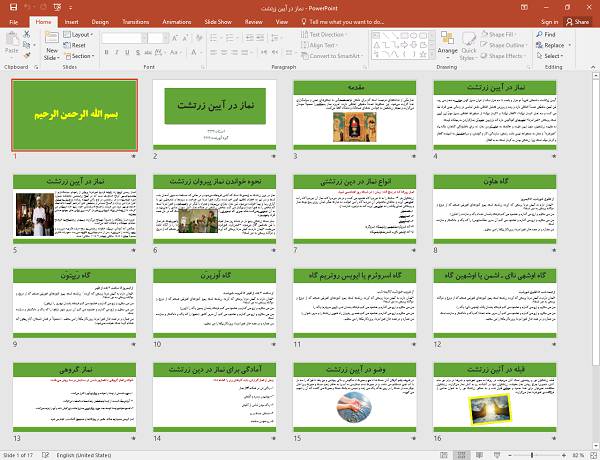Click the zoom slider handle
Image resolution: width=600 pixels, height=460 pixels.
(x=532, y=455)
